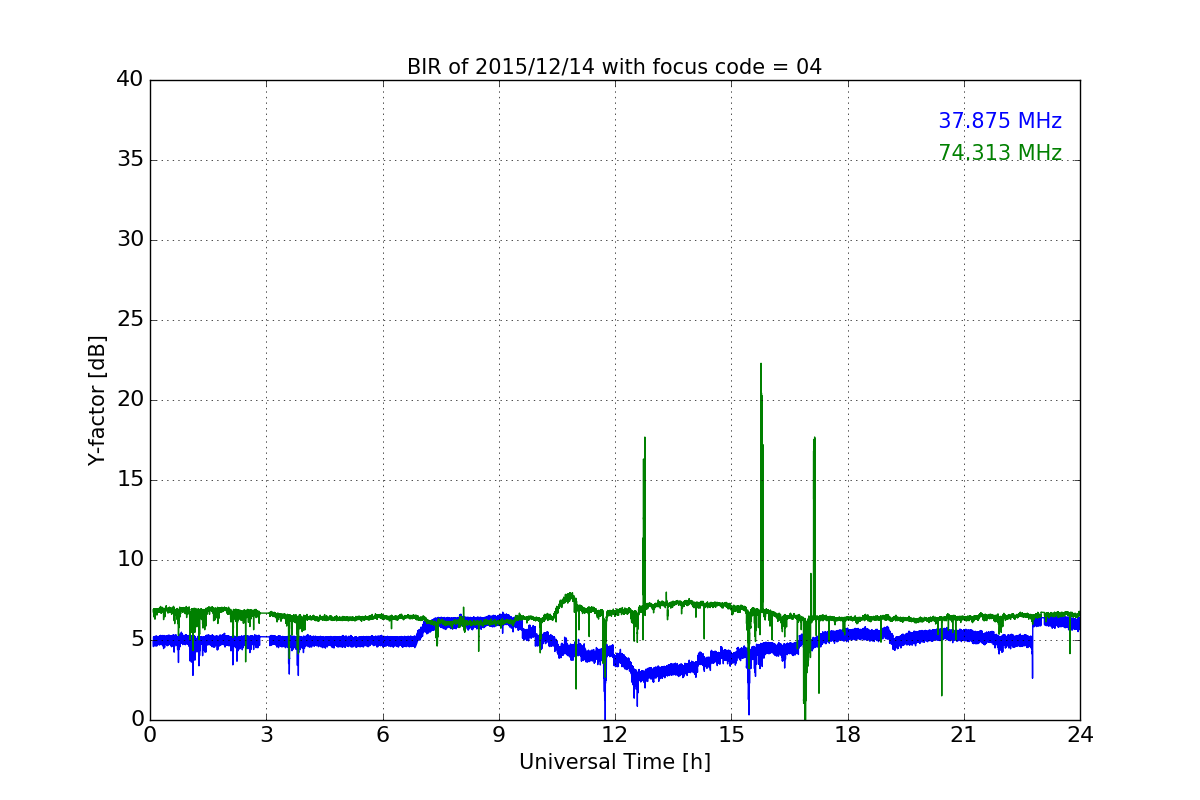The width and height of the screenshot is (1200, 800).
Task: Click y-axis tick label 15
Action: [x=130, y=480]
